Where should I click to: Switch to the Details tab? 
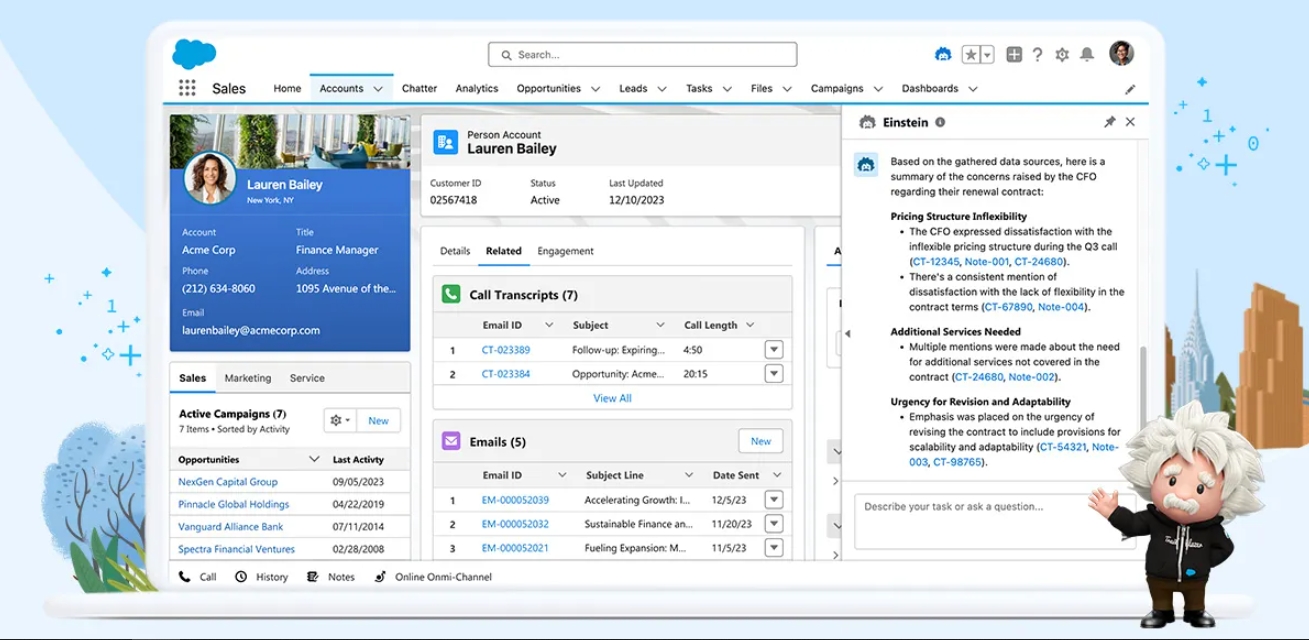pos(455,251)
